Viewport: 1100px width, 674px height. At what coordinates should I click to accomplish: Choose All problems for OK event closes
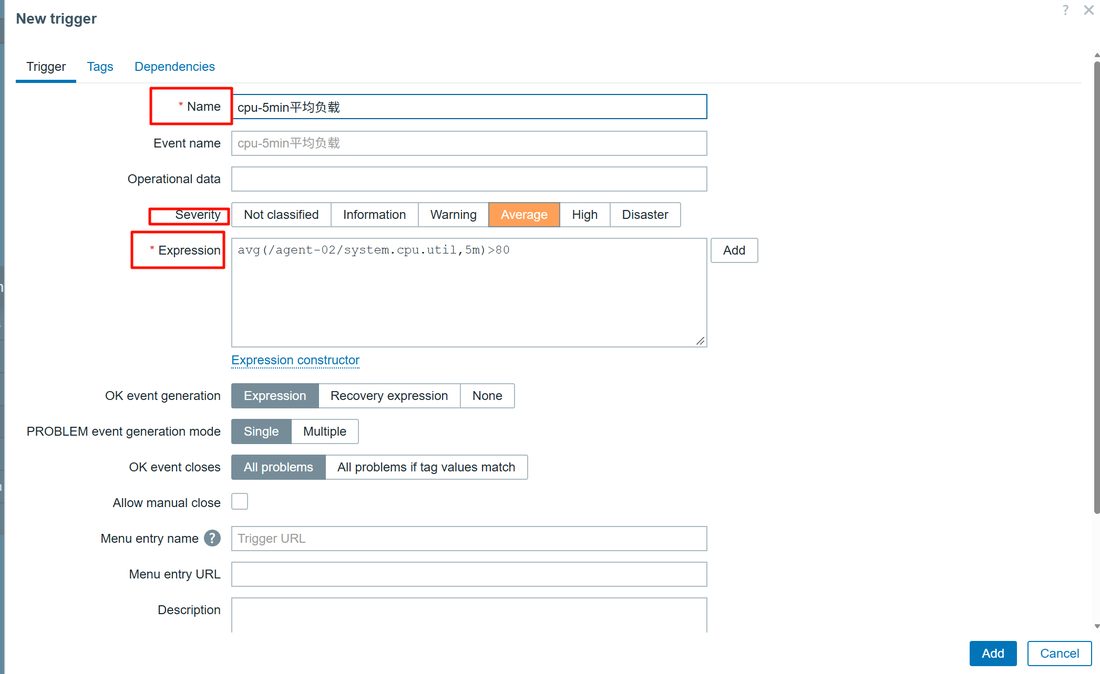tap(279, 467)
